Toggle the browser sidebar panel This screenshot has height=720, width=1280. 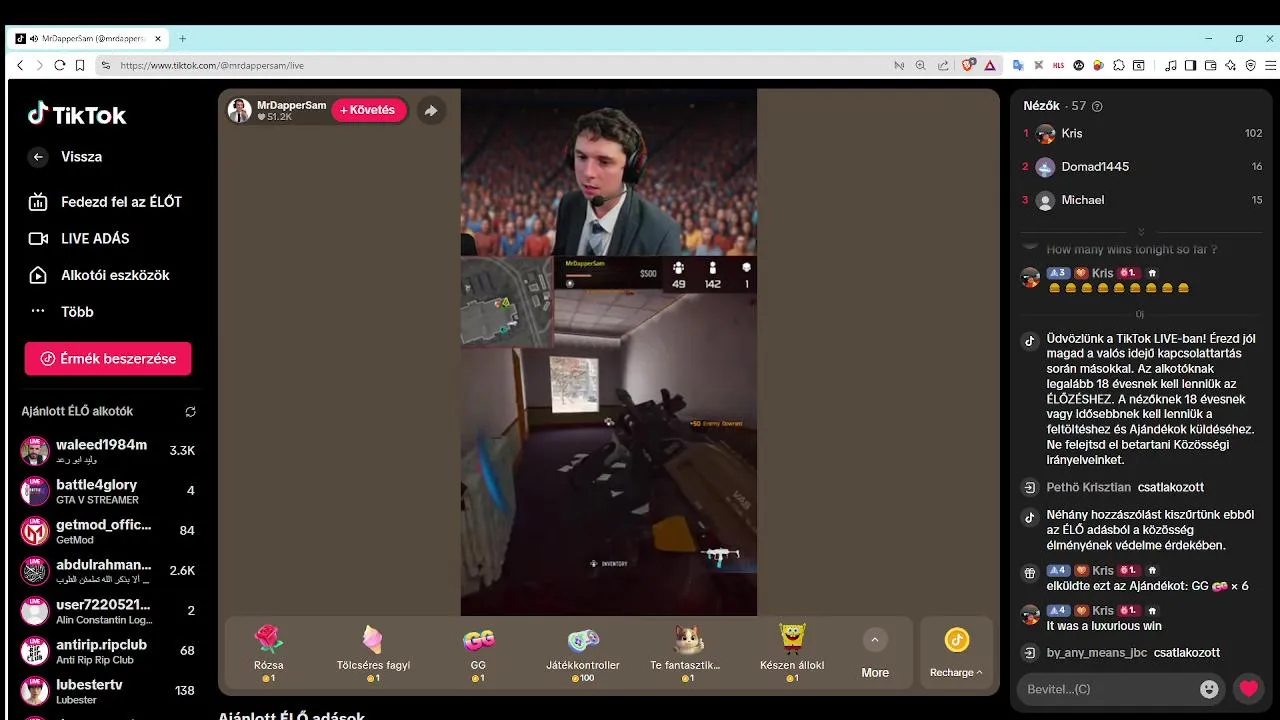[1190, 65]
